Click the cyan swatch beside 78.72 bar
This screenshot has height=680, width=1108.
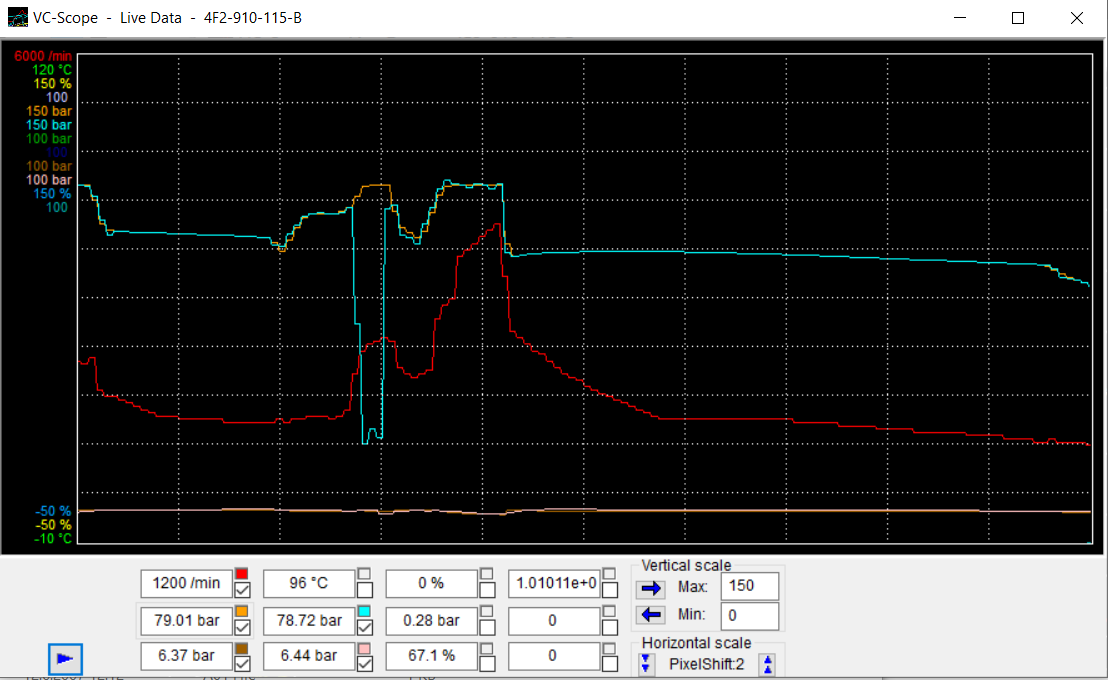(x=364, y=611)
